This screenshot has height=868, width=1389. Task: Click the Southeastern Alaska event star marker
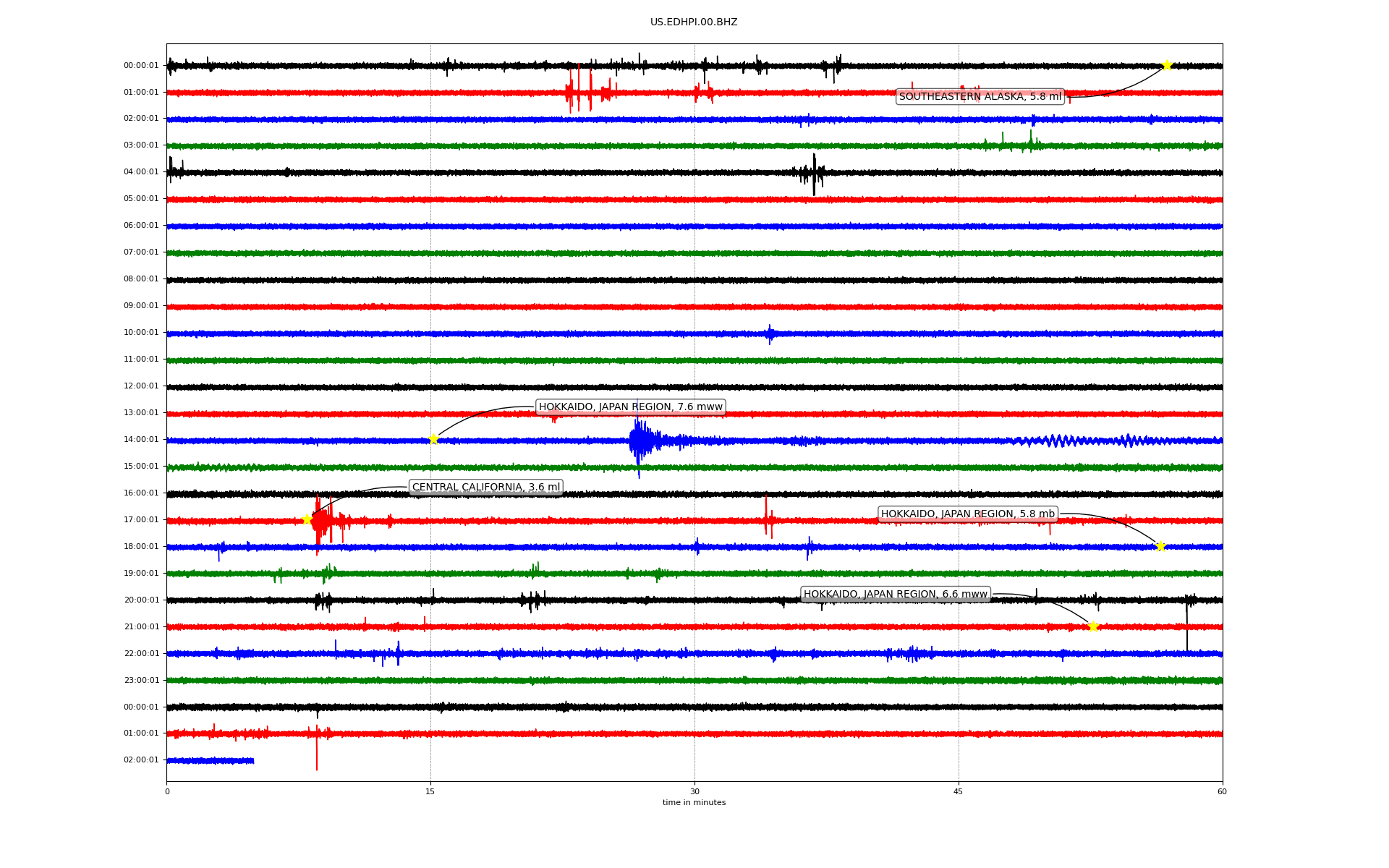click(1167, 65)
